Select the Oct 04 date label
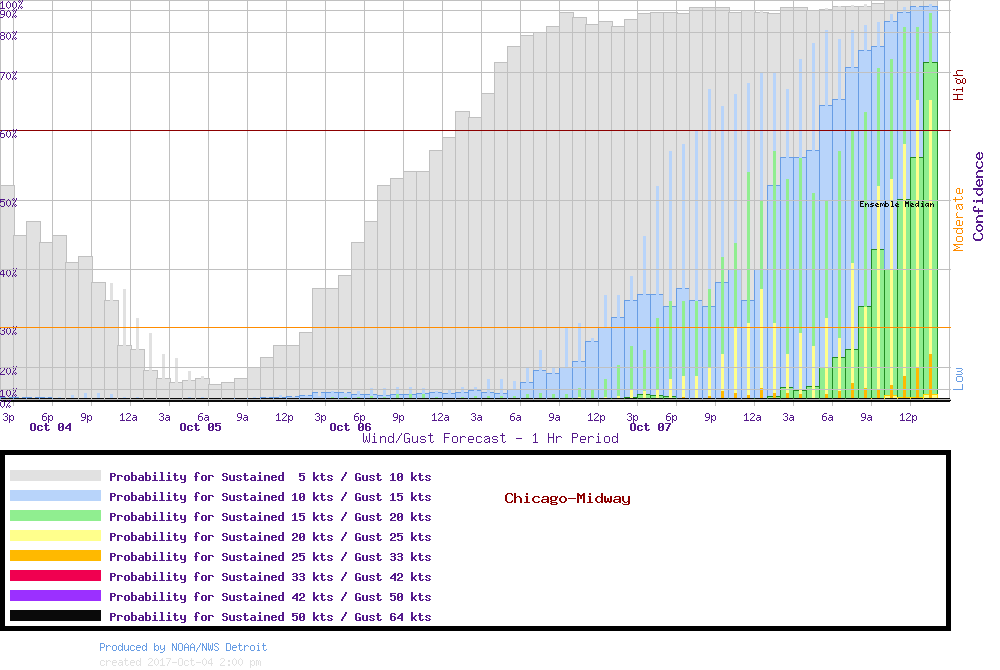This screenshot has height=670, width=1000. [50, 428]
